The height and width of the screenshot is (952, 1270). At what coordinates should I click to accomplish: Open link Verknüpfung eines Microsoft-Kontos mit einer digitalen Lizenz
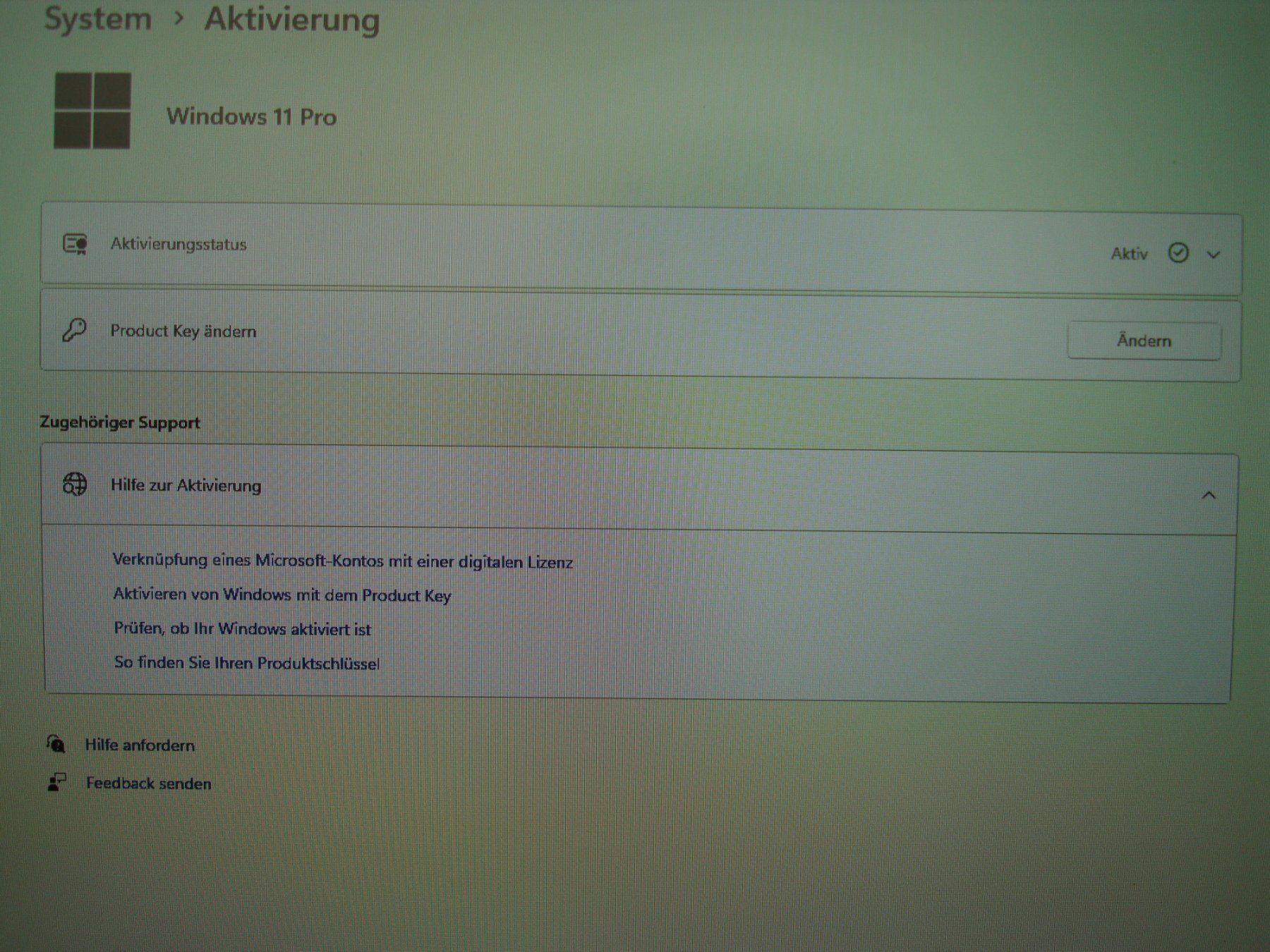coord(342,561)
